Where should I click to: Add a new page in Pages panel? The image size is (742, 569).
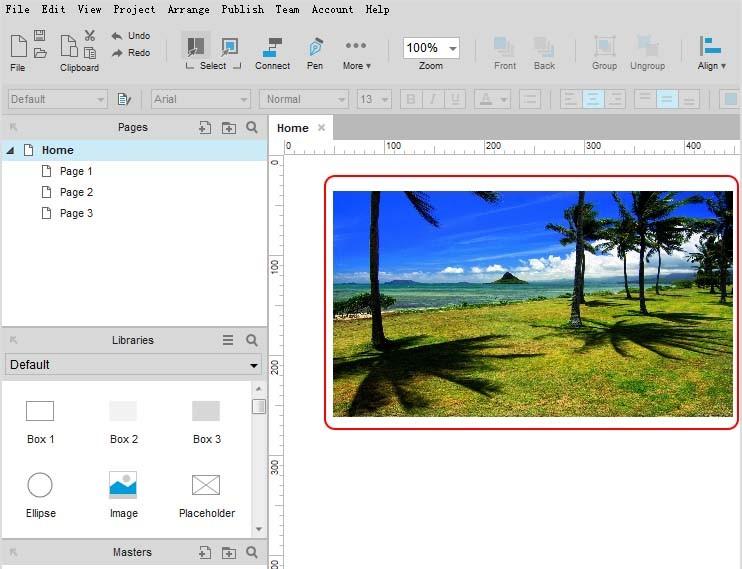(204, 128)
